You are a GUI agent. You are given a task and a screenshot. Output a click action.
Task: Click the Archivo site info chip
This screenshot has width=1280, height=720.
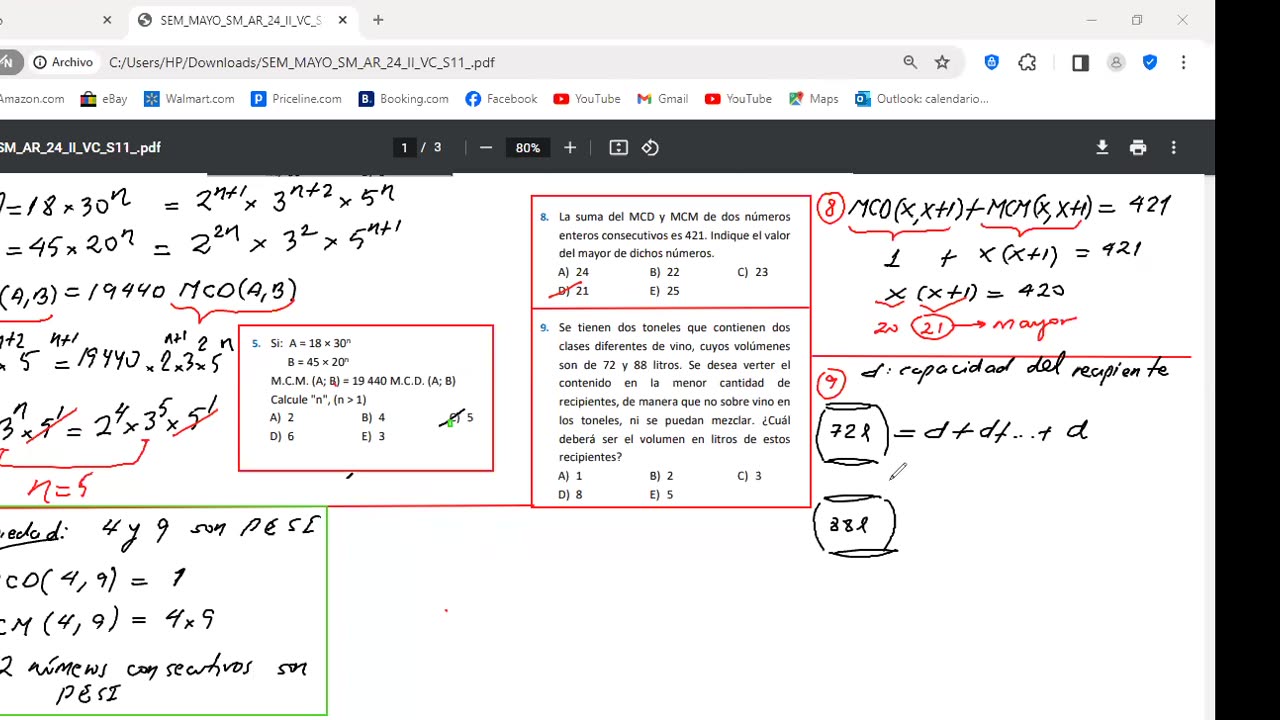[63, 62]
